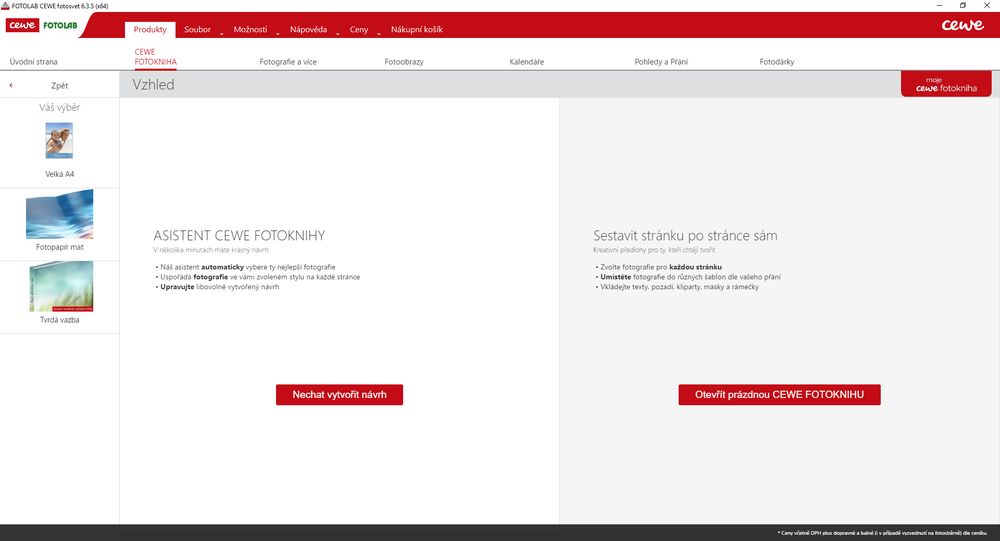Viewport: 1000px width, 541px height.
Task: Select the Fotopapír mat paper thumbnail
Action: pos(59,214)
